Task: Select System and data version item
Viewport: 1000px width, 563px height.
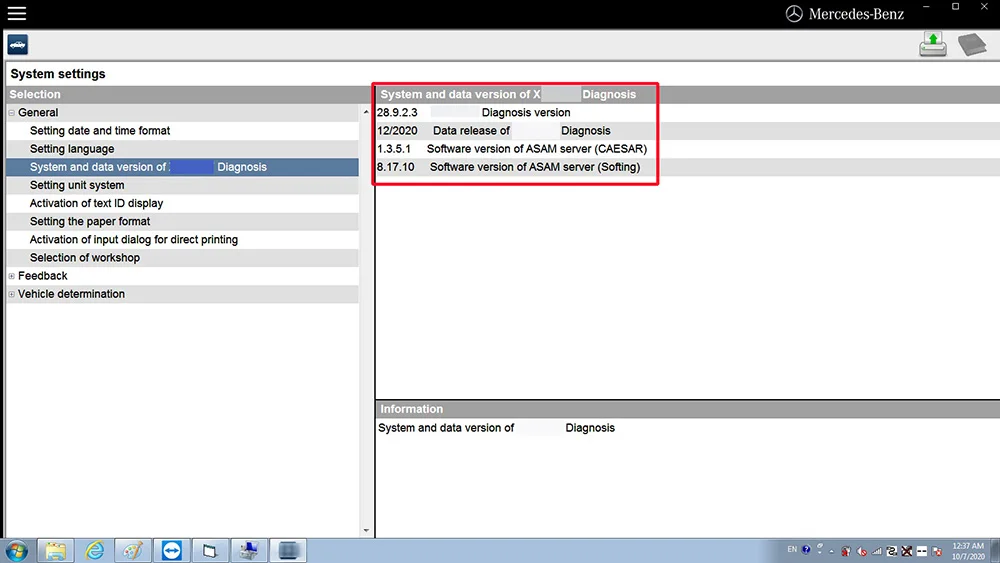Action: 182,167
